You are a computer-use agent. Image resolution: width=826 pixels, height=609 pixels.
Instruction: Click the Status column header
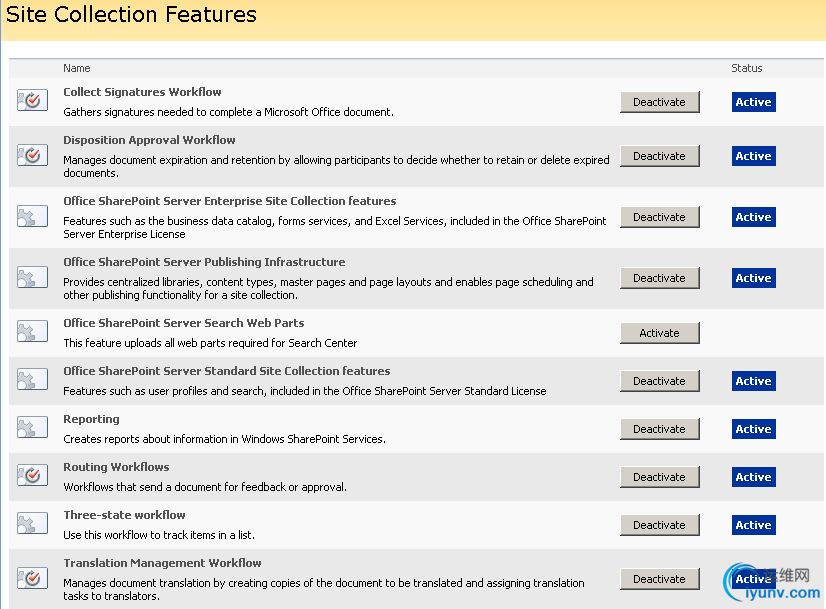[x=746, y=68]
